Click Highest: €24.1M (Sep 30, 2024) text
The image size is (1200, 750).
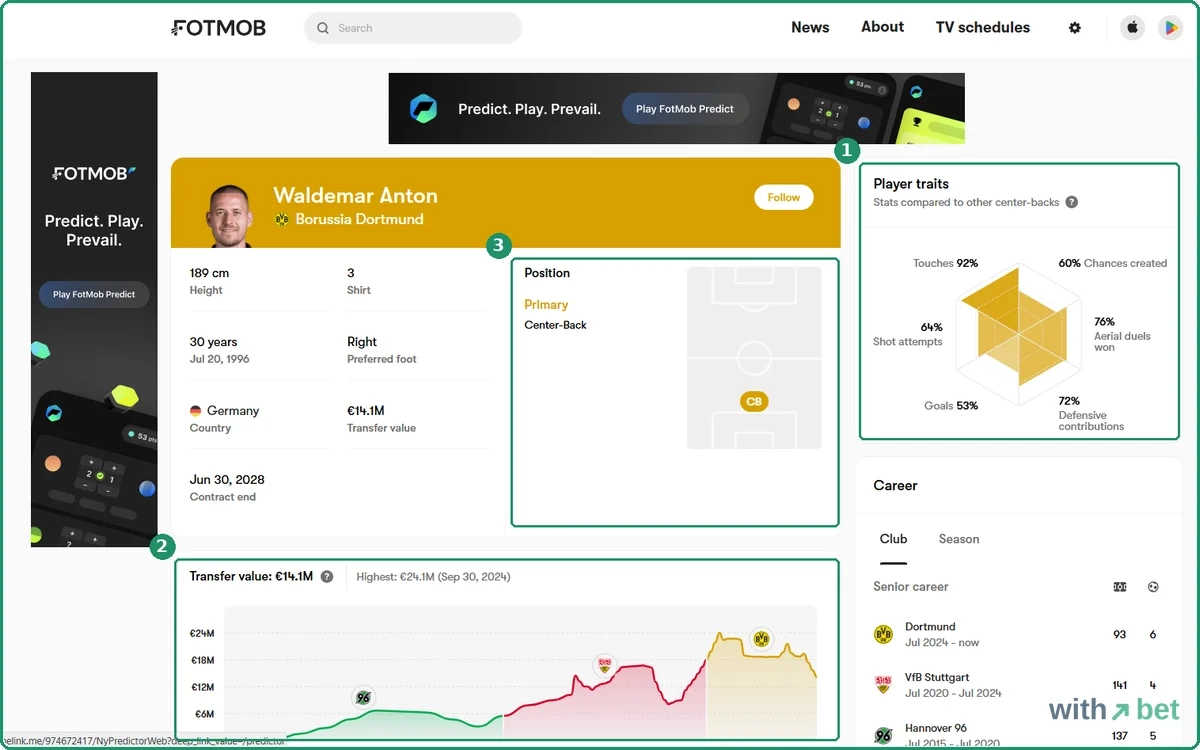[434, 577]
